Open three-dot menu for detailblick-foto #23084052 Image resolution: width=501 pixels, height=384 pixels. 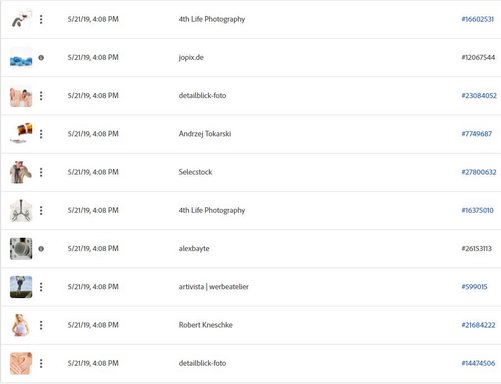[41, 96]
